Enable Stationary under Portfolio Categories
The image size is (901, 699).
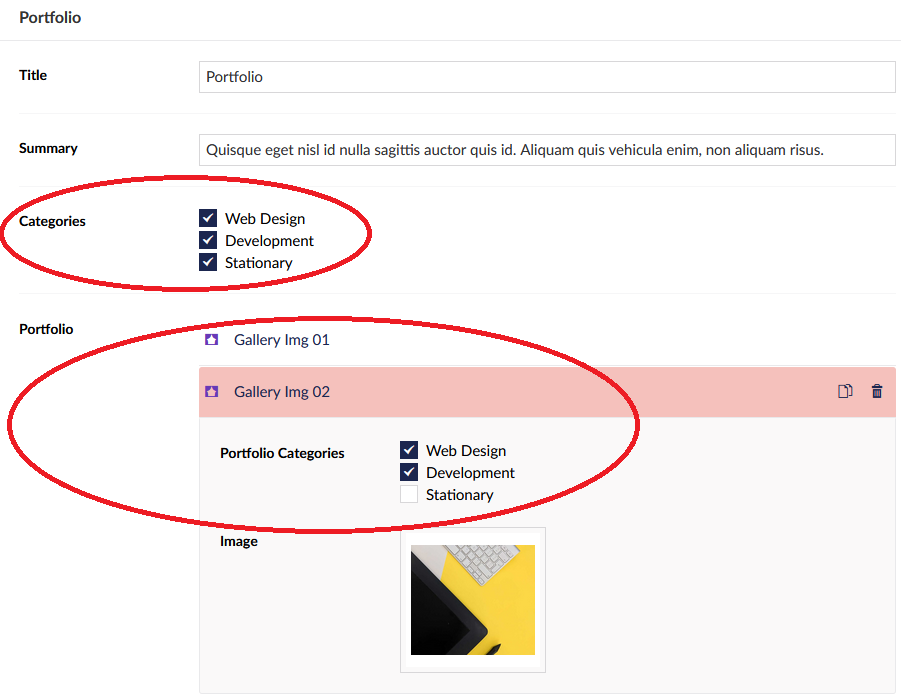tap(409, 495)
